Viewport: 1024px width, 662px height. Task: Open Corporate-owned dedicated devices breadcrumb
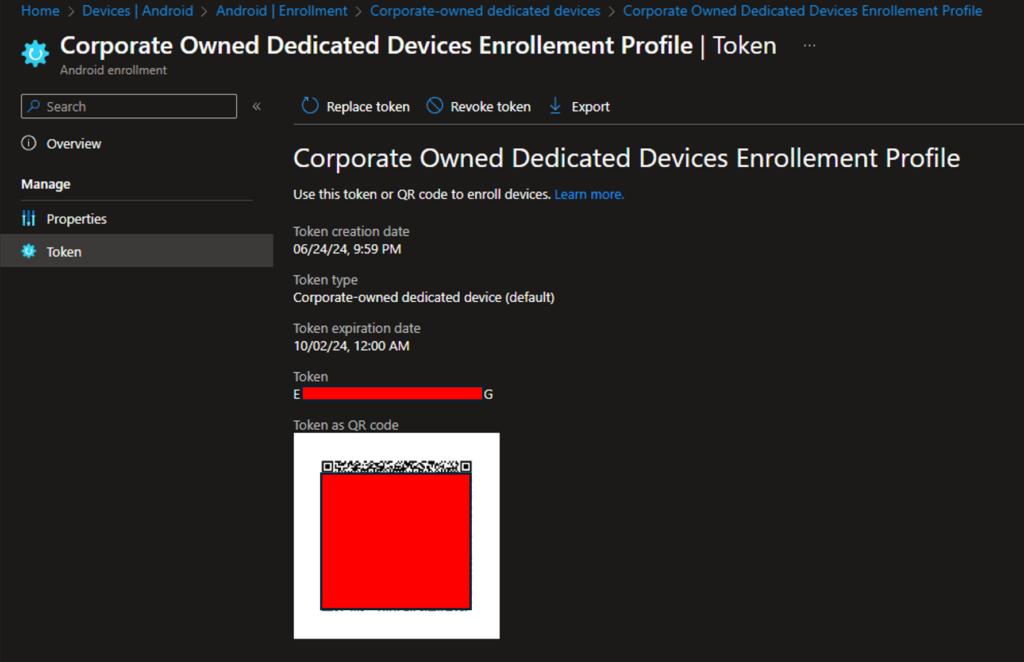pyautogui.click(x=485, y=10)
